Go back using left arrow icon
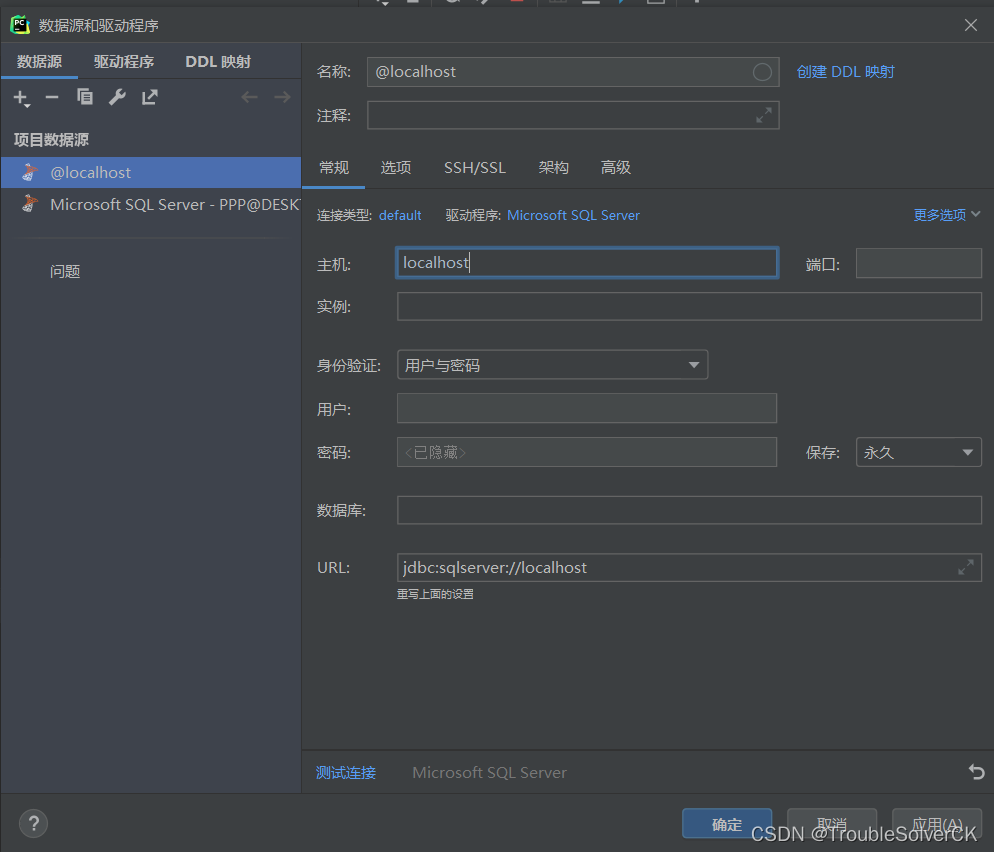Image resolution: width=994 pixels, height=852 pixels. pyautogui.click(x=249, y=97)
